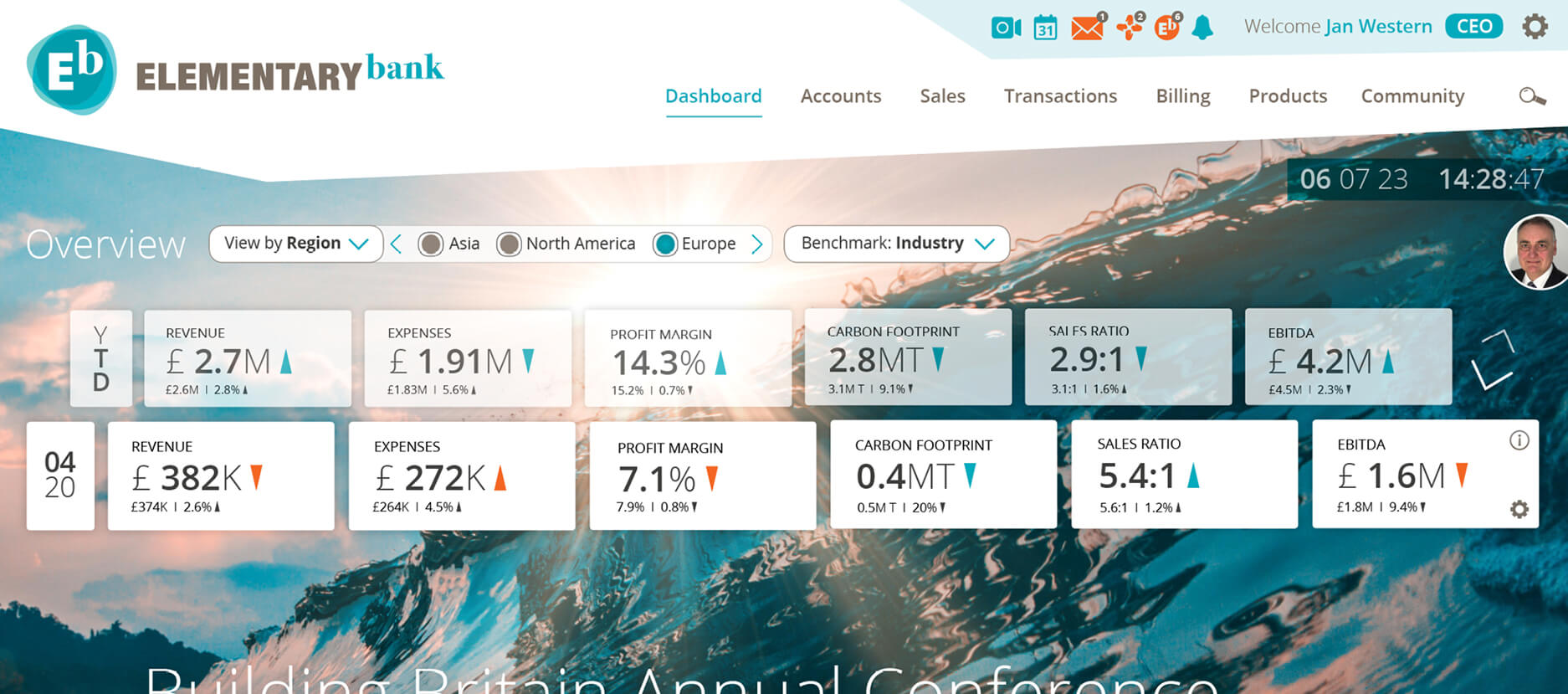
Task: Open the Transactions tab
Action: (1061, 96)
